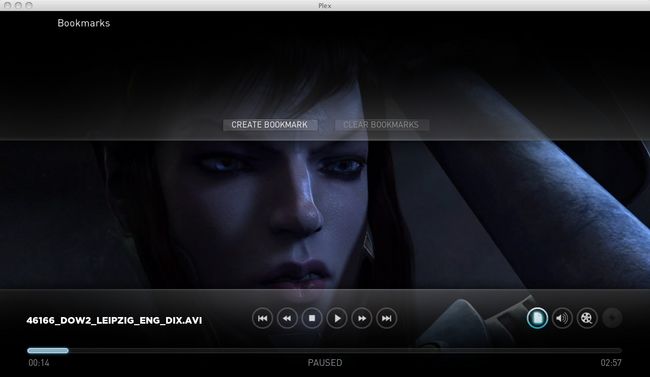This screenshot has height=377, width=650.
Task: Stop video playback
Action: point(312,319)
